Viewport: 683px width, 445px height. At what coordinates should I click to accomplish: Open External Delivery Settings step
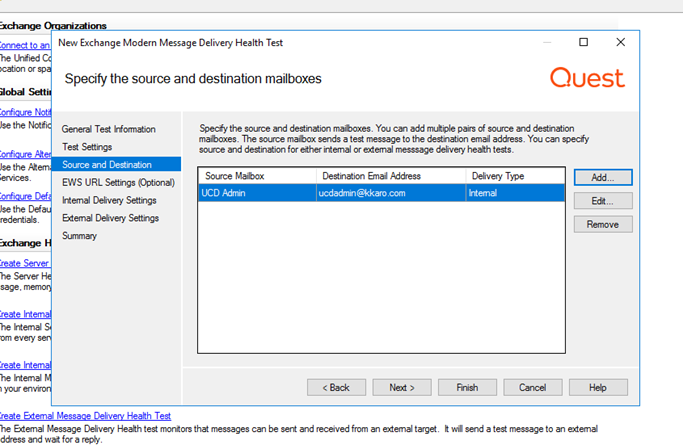click(x=111, y=218)
